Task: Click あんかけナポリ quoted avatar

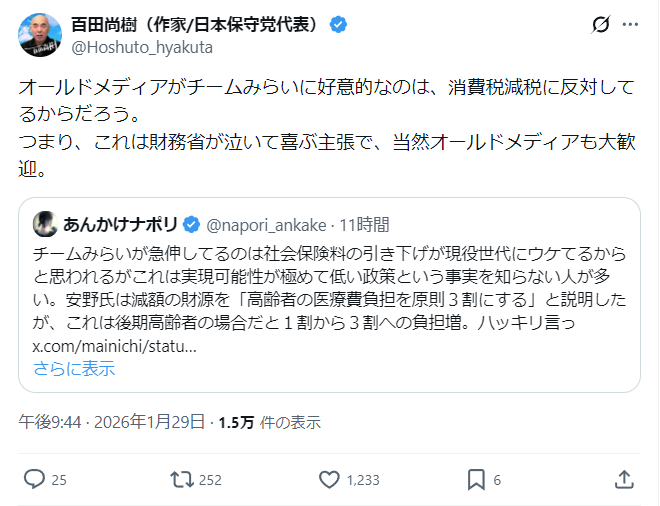Action: click(x=45, y=223)
